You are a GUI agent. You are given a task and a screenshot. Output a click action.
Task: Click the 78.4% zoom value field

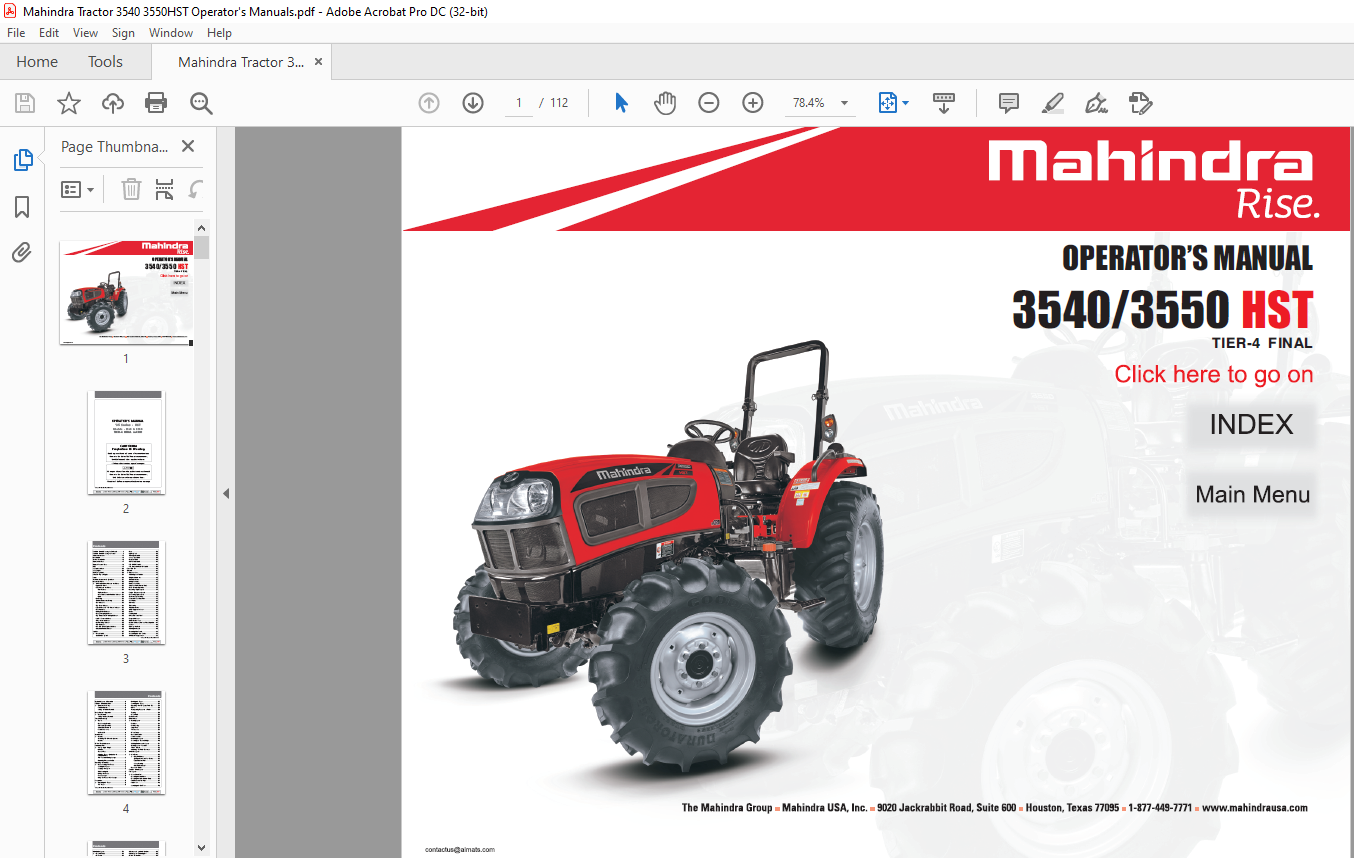point(809,103)
